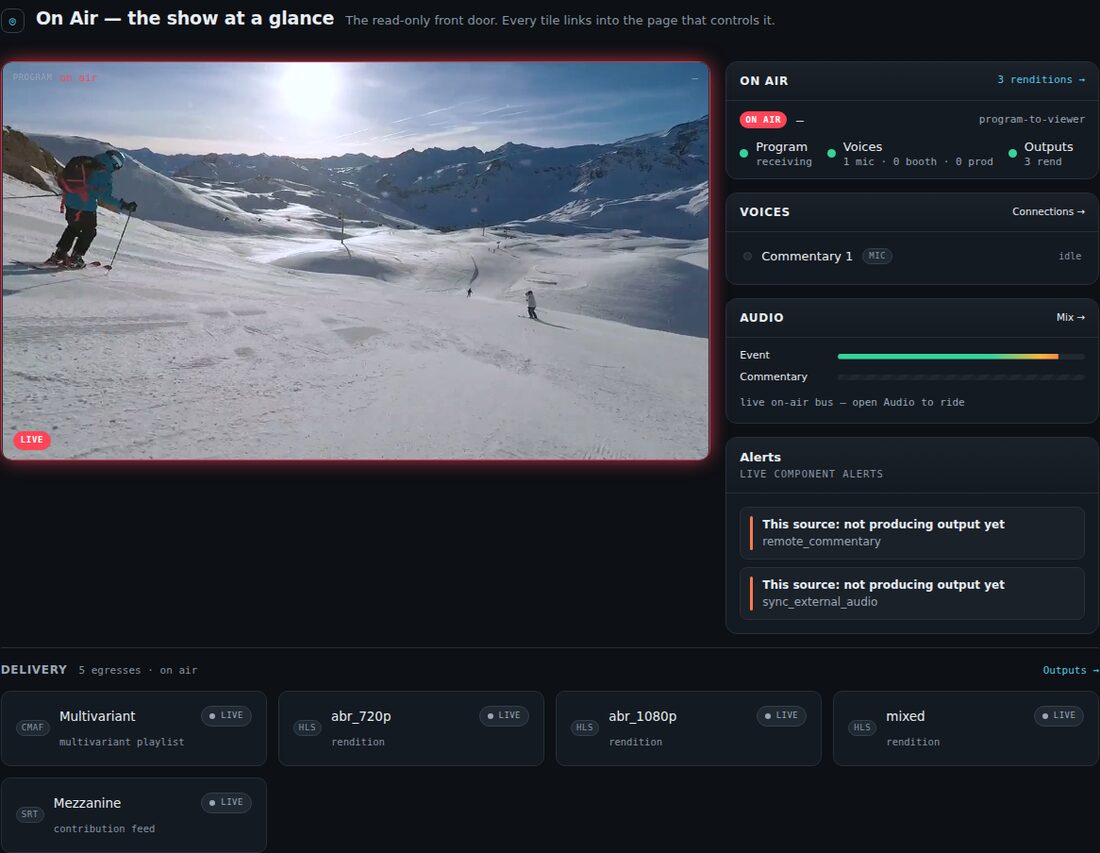Click the "multivariant playlist" caption

coord(121,742)
